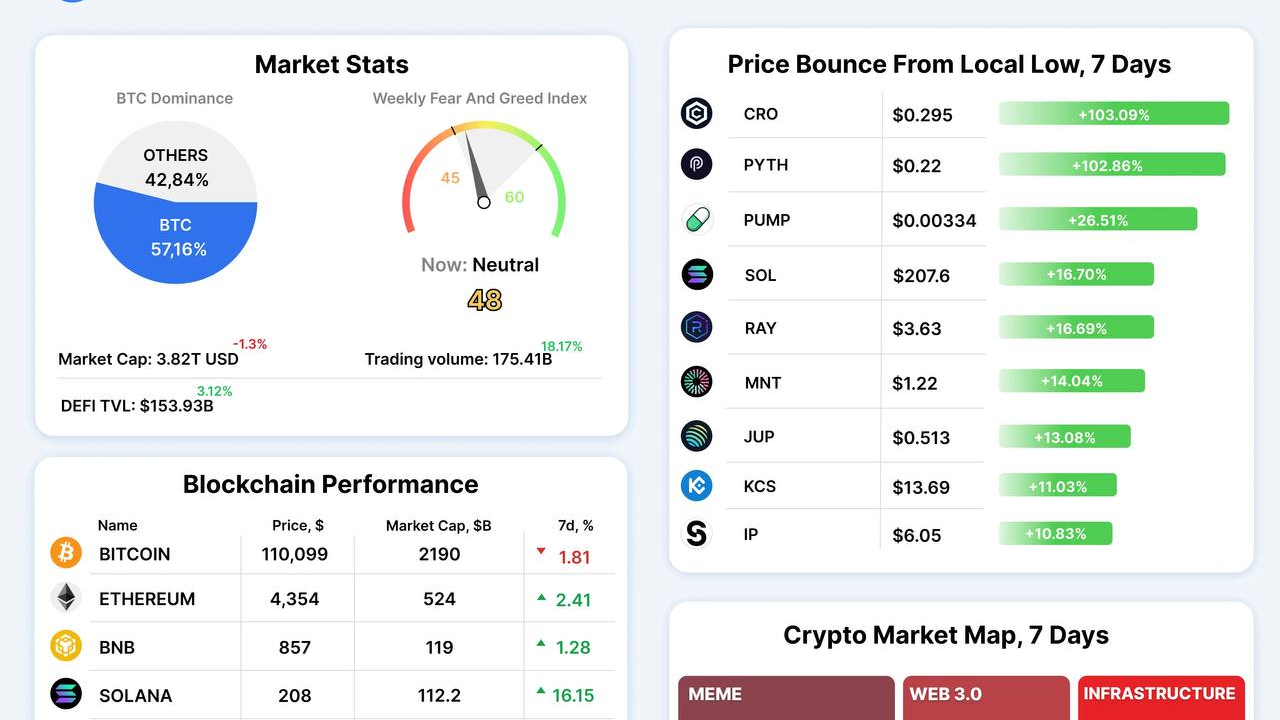Click the SOL price $207.6
Image resolution: width=1280 pixels, height=720 pixels.
click(x=922, y=275)
